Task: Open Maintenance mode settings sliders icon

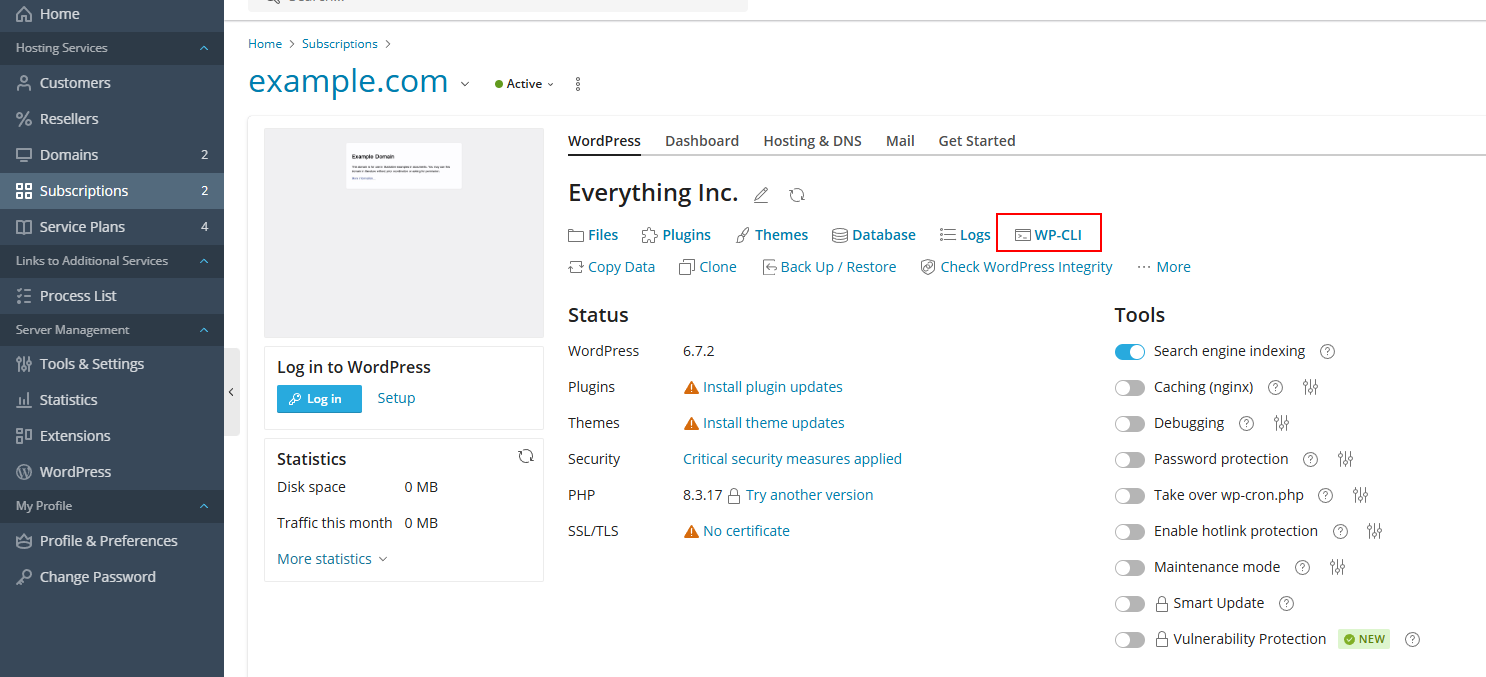Action: pyautogui.click(x=1337, y=567)
